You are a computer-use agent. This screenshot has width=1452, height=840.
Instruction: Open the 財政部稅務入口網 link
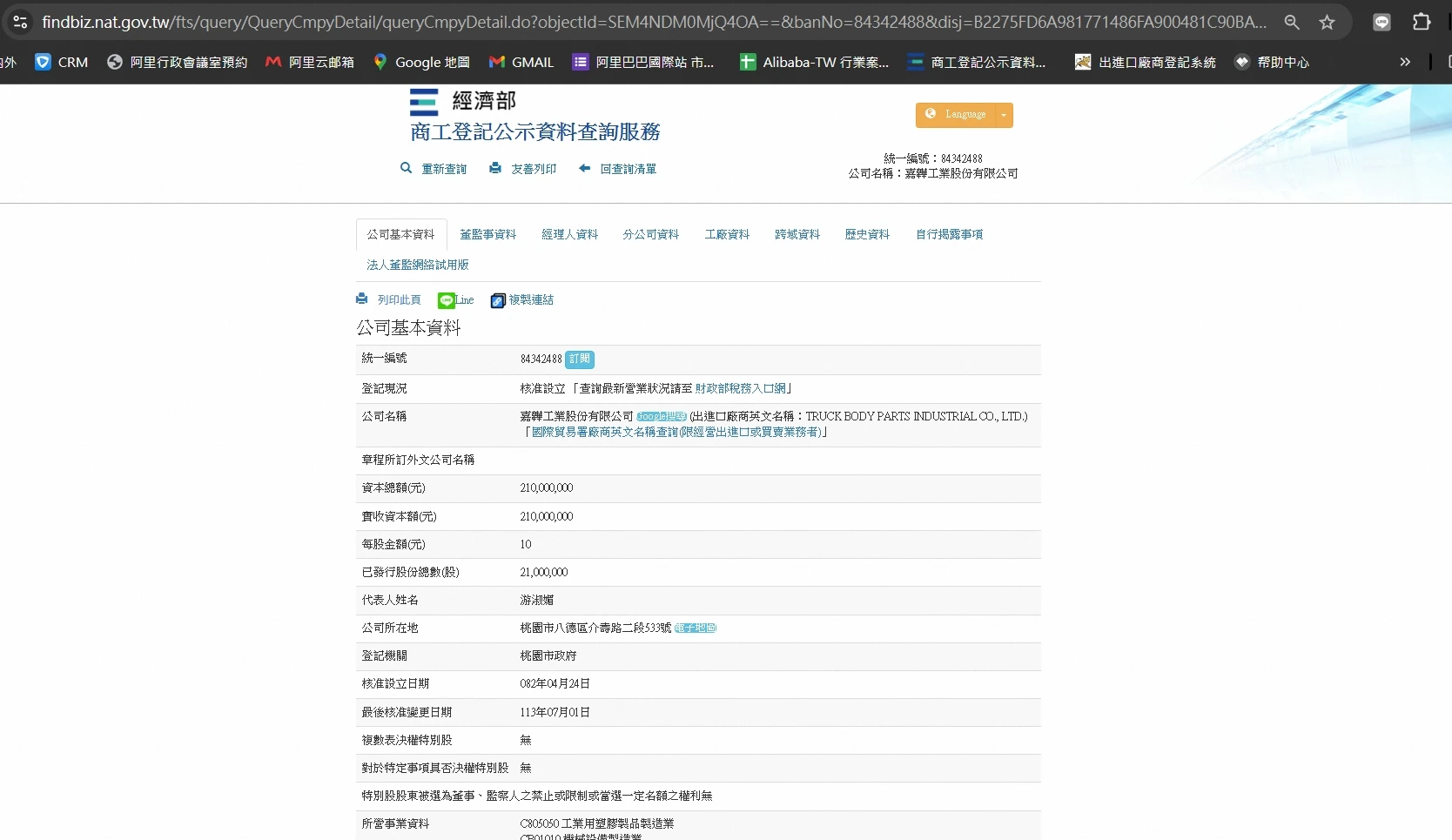pyautogui.click(x=740, y=388)
